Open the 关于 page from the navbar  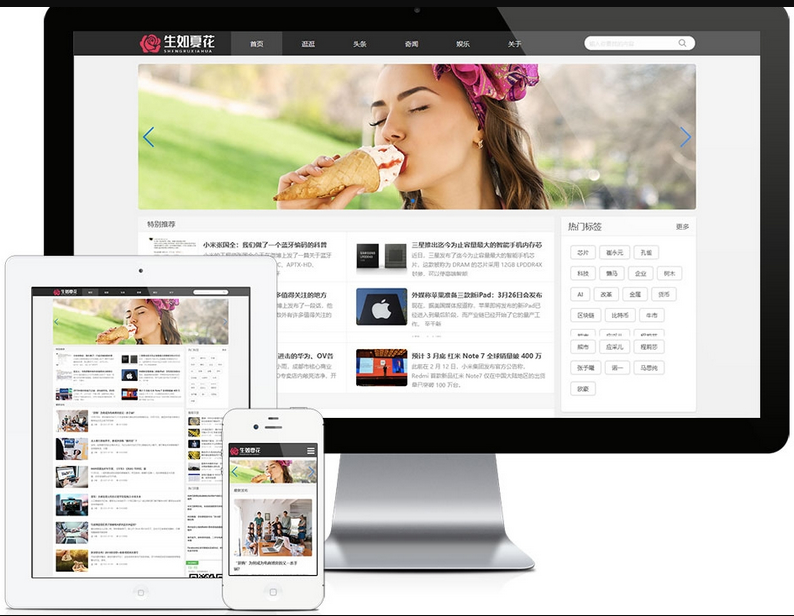coord(514,44)
